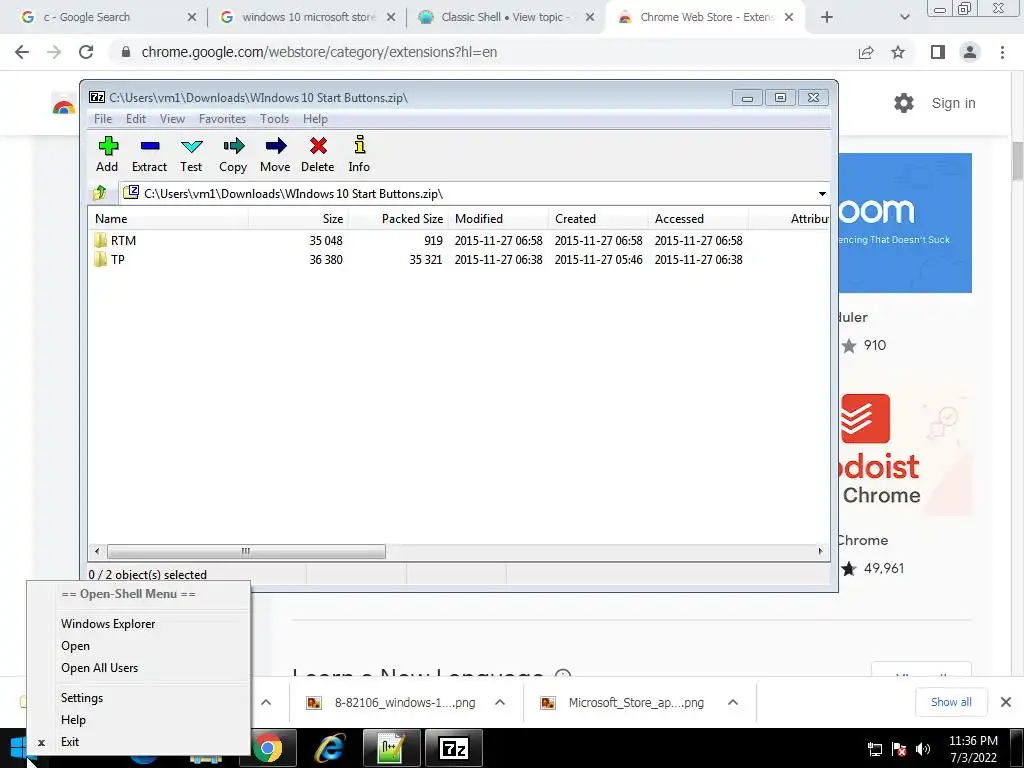The image size is (1024, 768).
Task: Click Sign in on the Web Store
Action: point(953,103)
